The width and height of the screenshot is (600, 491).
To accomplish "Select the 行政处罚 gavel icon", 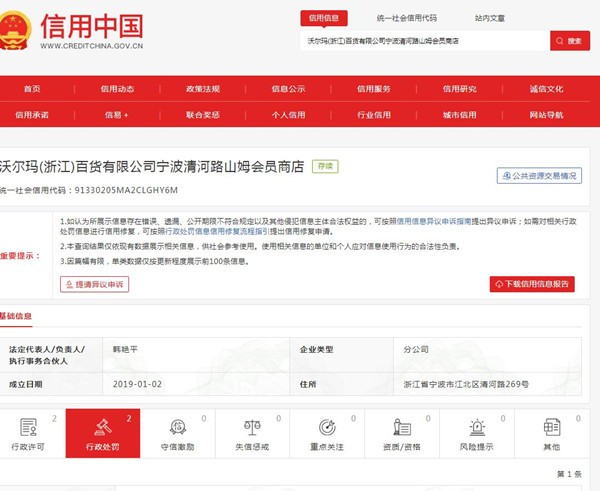I will 103,427.
